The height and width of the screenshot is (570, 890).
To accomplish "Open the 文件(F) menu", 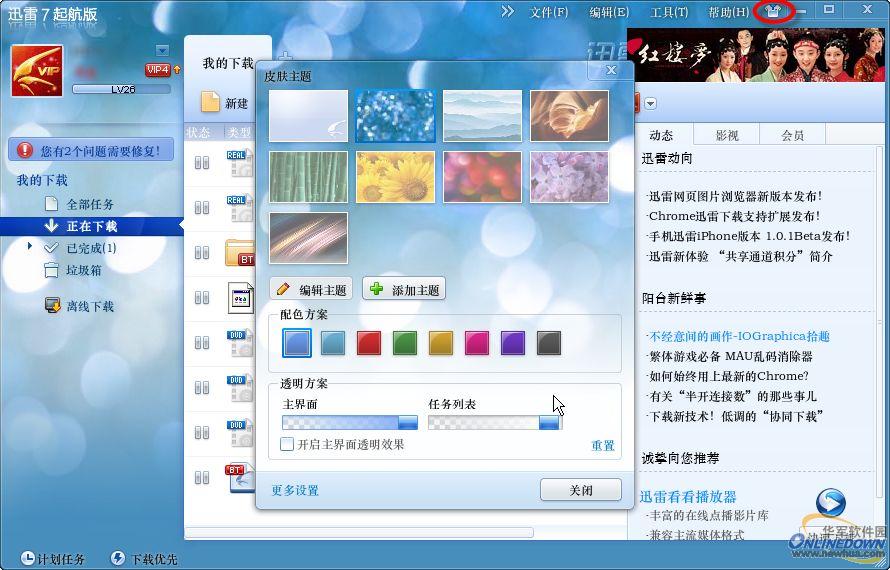I will tap(548, 12).
